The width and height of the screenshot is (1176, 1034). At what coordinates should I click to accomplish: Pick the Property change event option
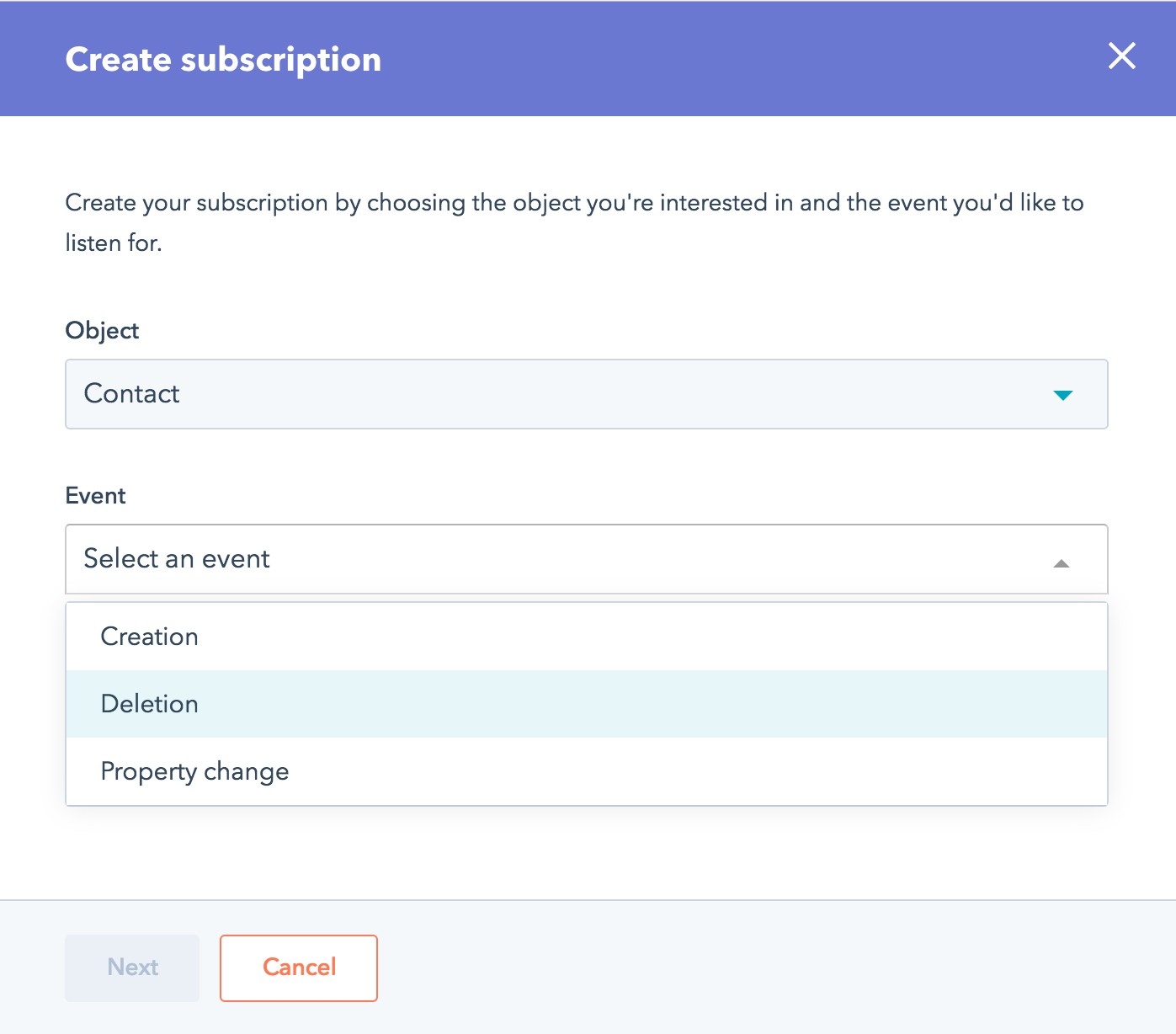(x=194, y=771)
